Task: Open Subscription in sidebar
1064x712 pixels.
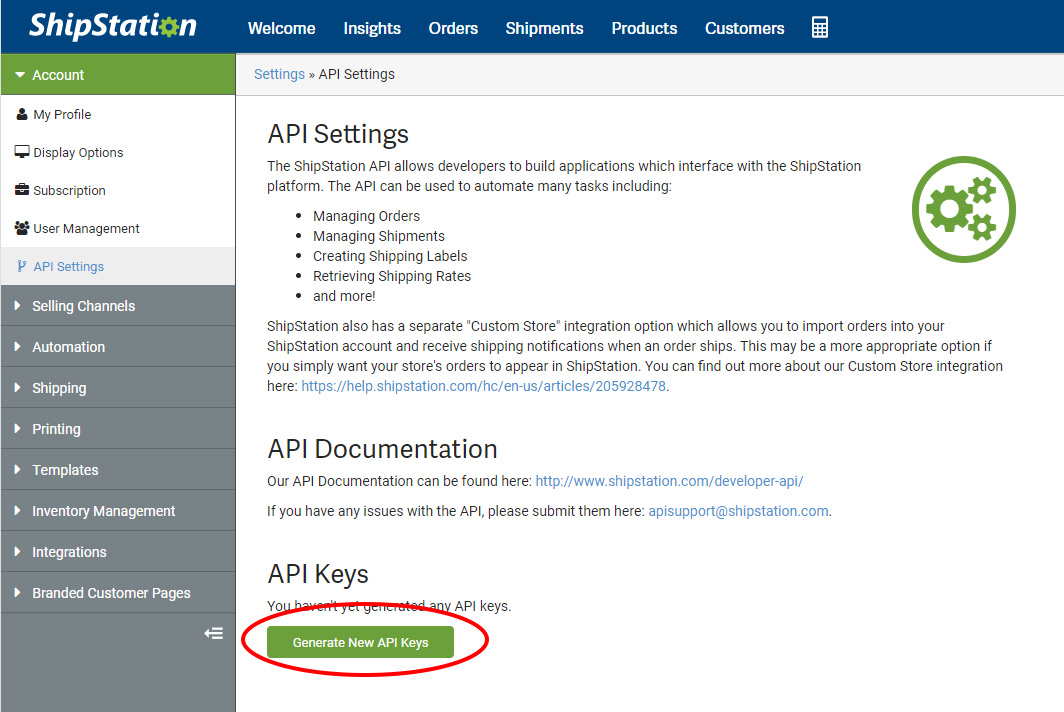Action: pos(118,190)
